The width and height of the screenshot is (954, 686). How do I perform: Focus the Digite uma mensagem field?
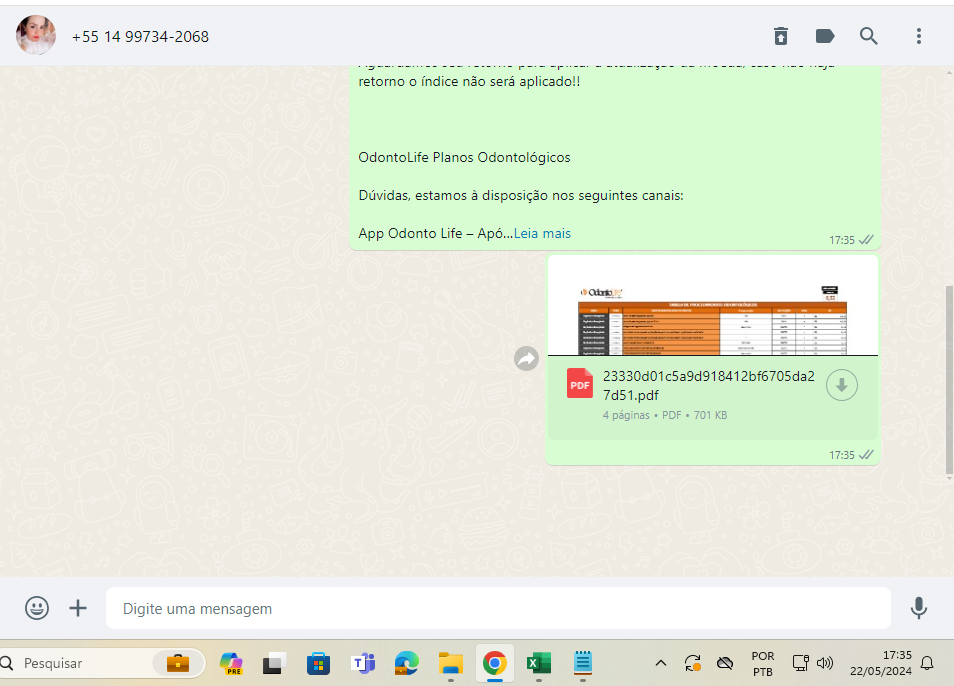(x=498, y=608)
